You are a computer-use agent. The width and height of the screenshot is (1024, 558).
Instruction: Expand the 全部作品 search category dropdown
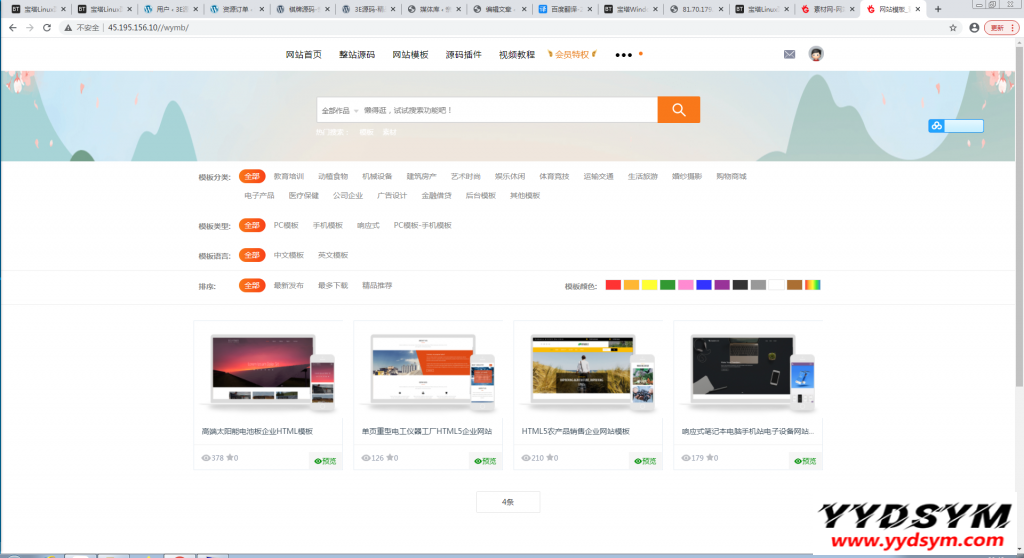coord(339,110)
